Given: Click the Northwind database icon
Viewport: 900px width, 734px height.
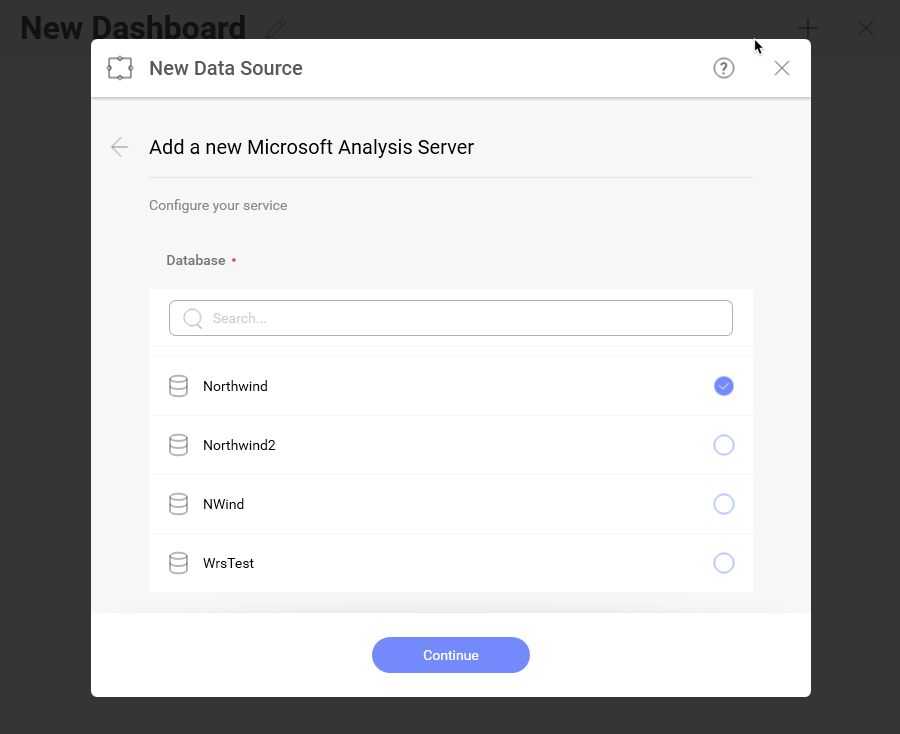Looking at the screenshot, I should click(x=179, y=386).
